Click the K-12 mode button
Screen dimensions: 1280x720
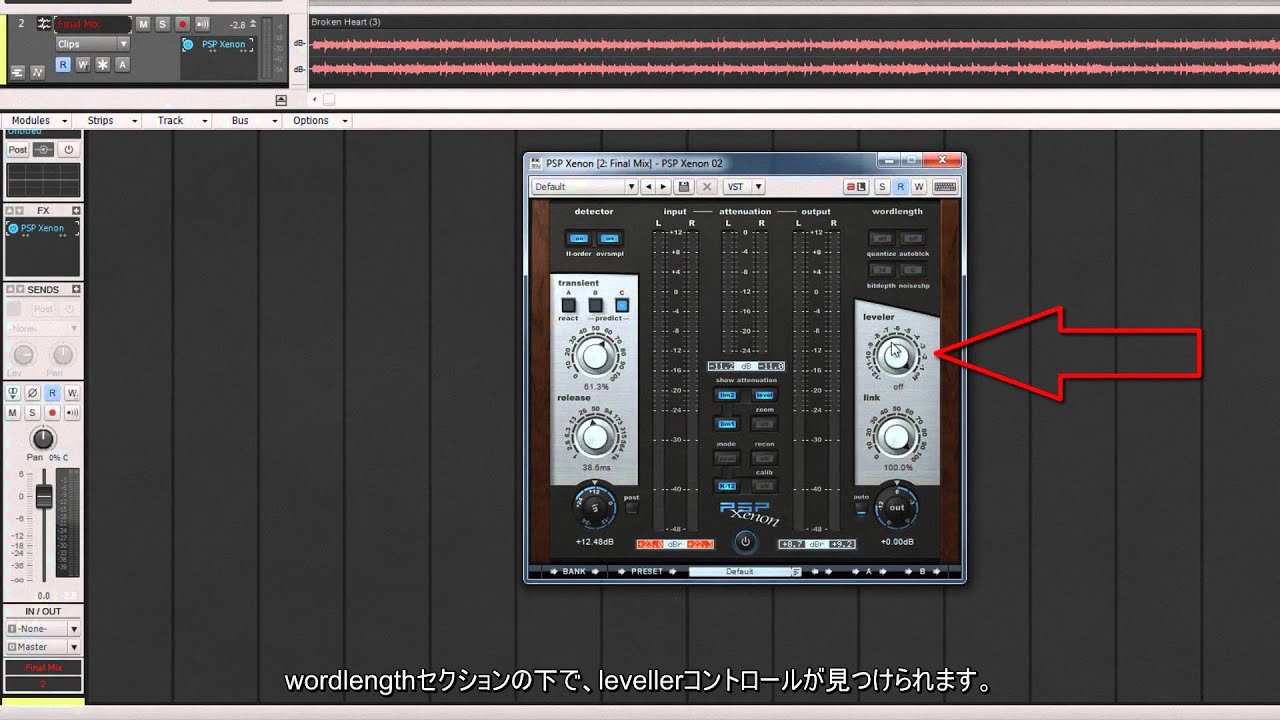pos(727,486)
